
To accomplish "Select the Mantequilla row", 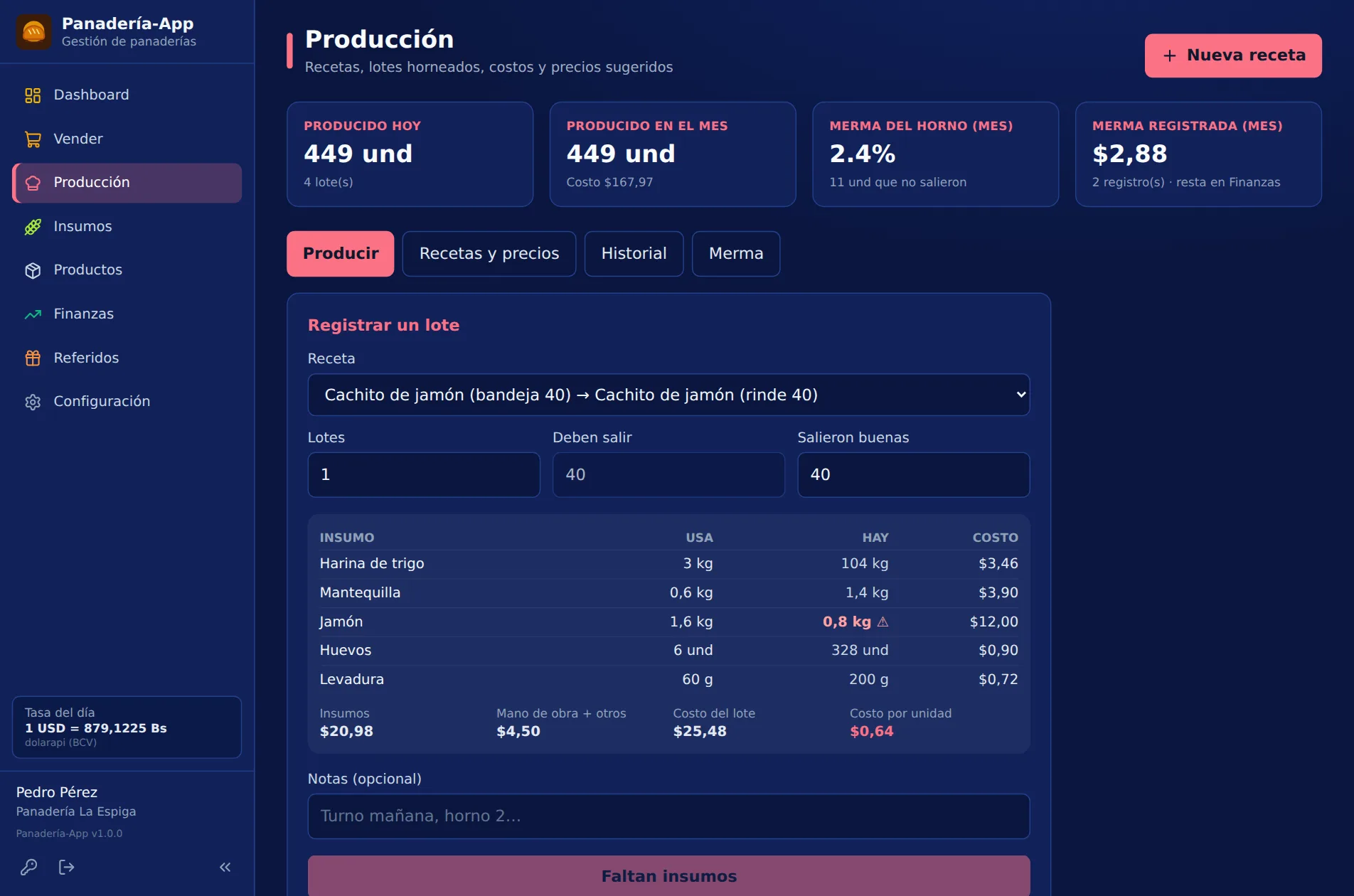I will [x=668, y=593].
